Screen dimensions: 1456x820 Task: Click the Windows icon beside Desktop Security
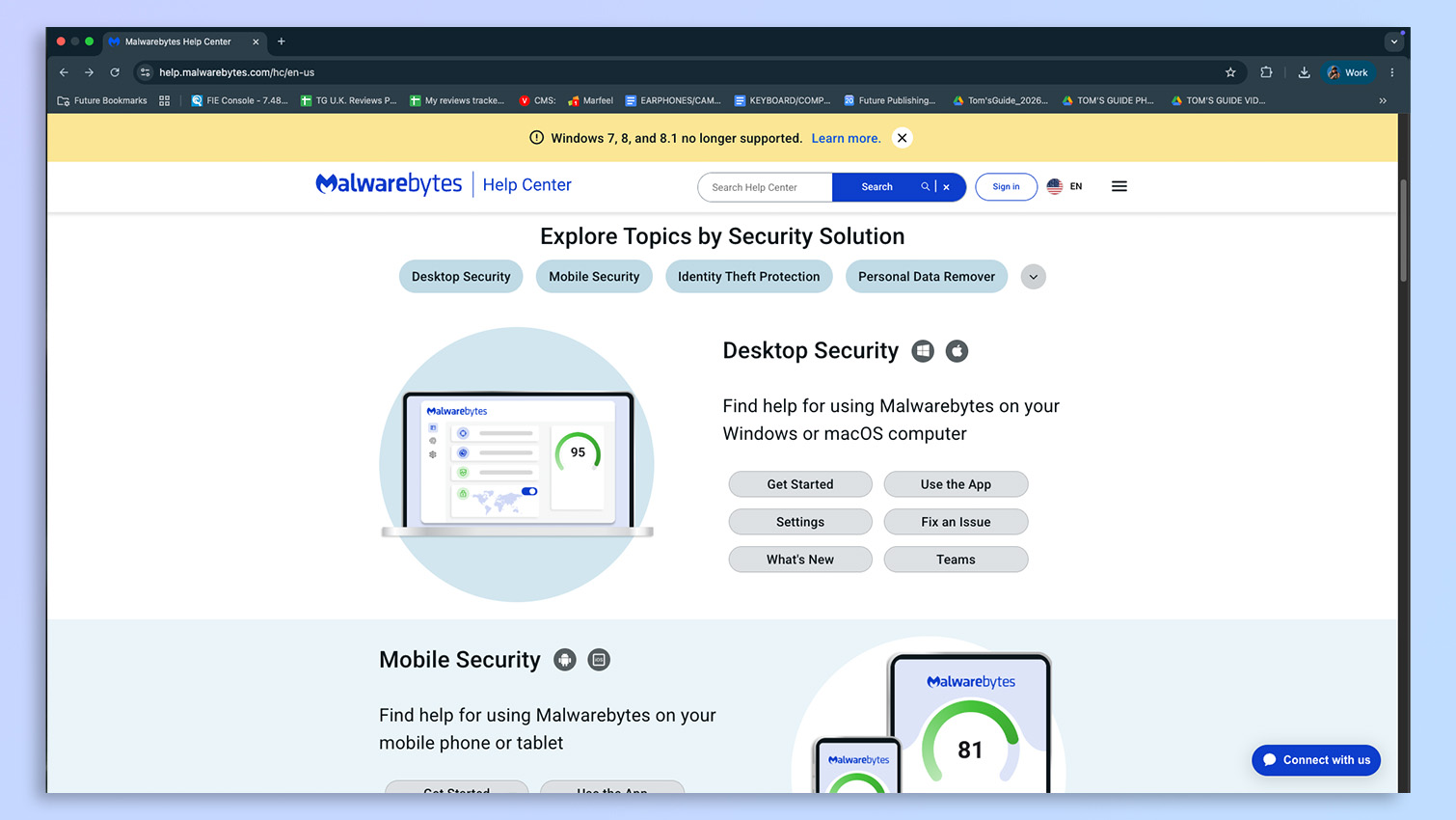923,351
